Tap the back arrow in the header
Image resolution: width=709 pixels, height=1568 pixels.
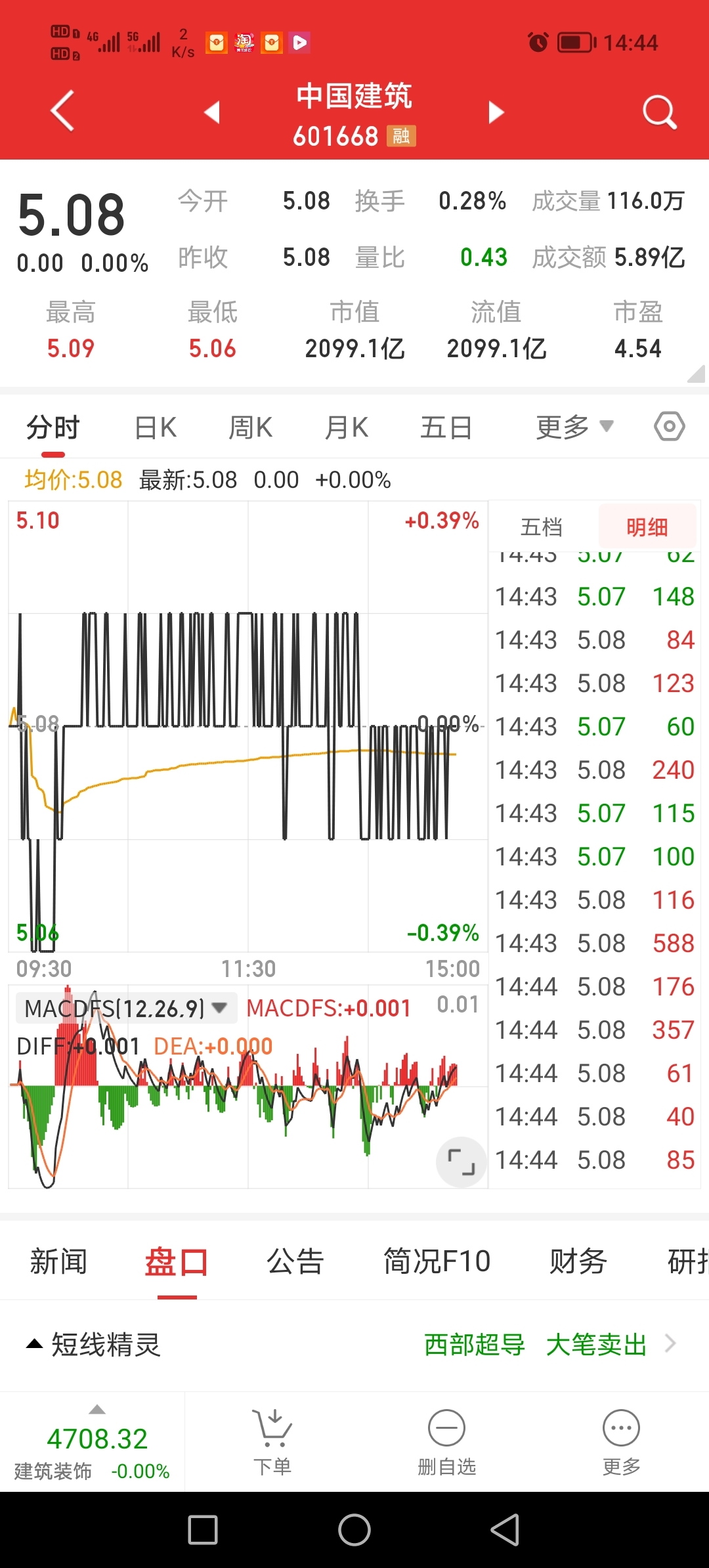[x=62, y=111]
